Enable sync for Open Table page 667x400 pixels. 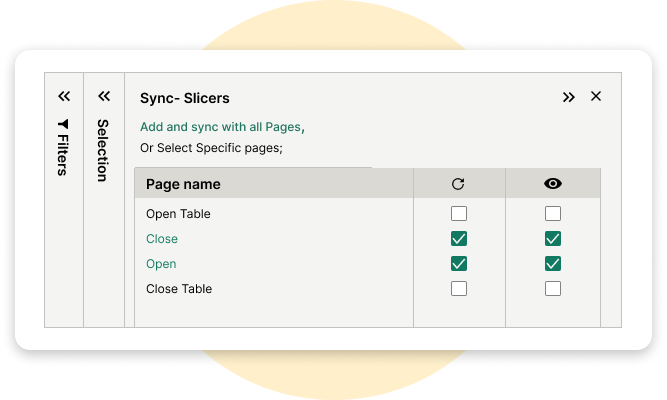459,214
